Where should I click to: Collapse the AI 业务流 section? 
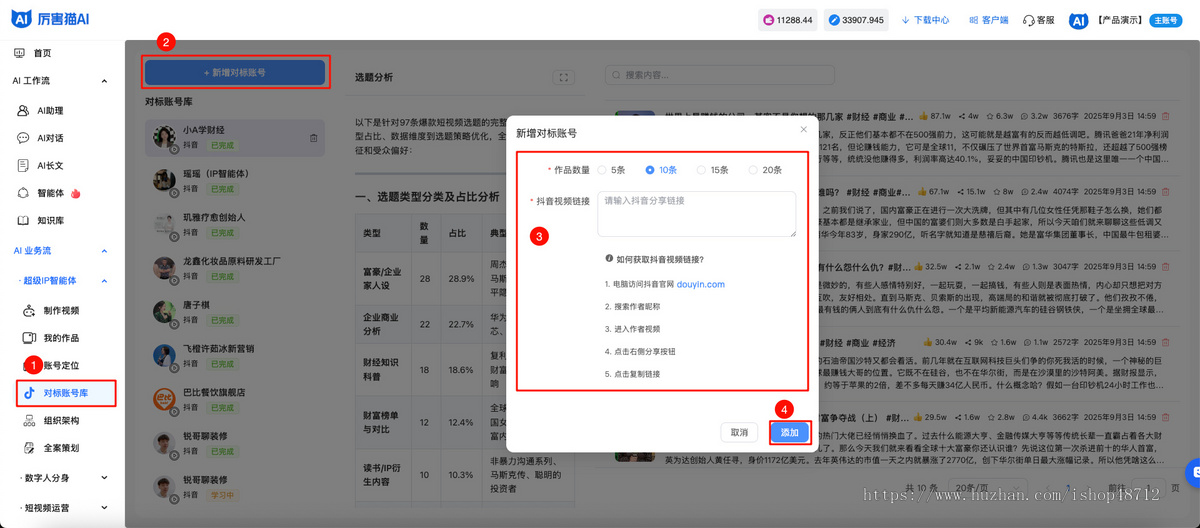tap(104, 251)
